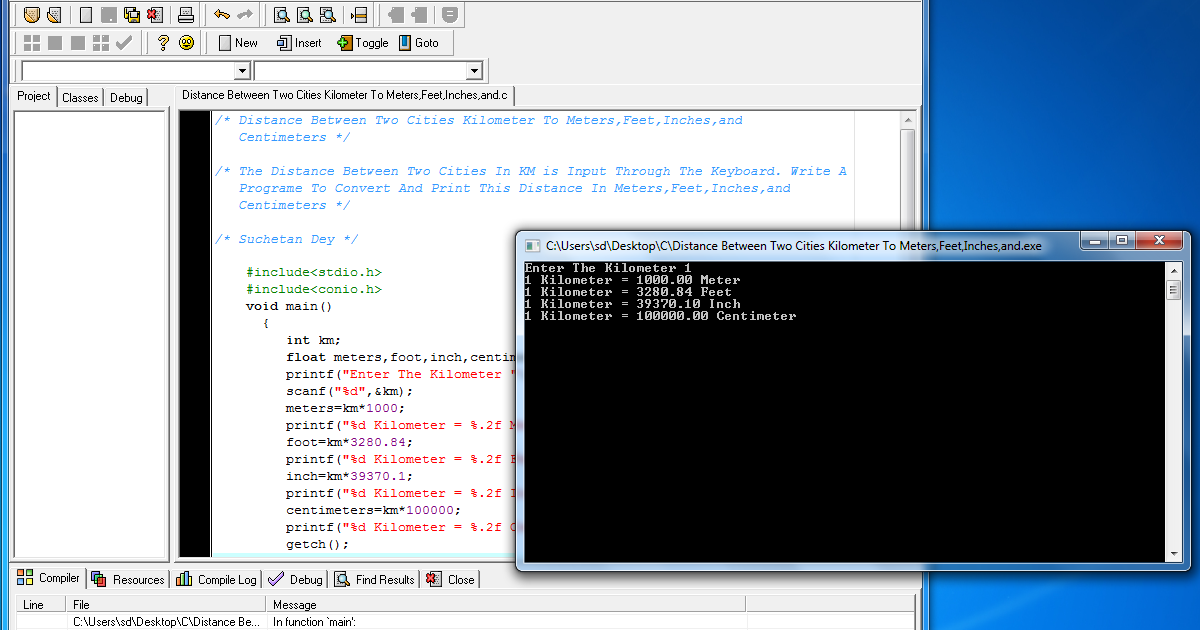Click the grayed Save disk icon
The image size is (1200, 630).
click(x=109, y=15)
